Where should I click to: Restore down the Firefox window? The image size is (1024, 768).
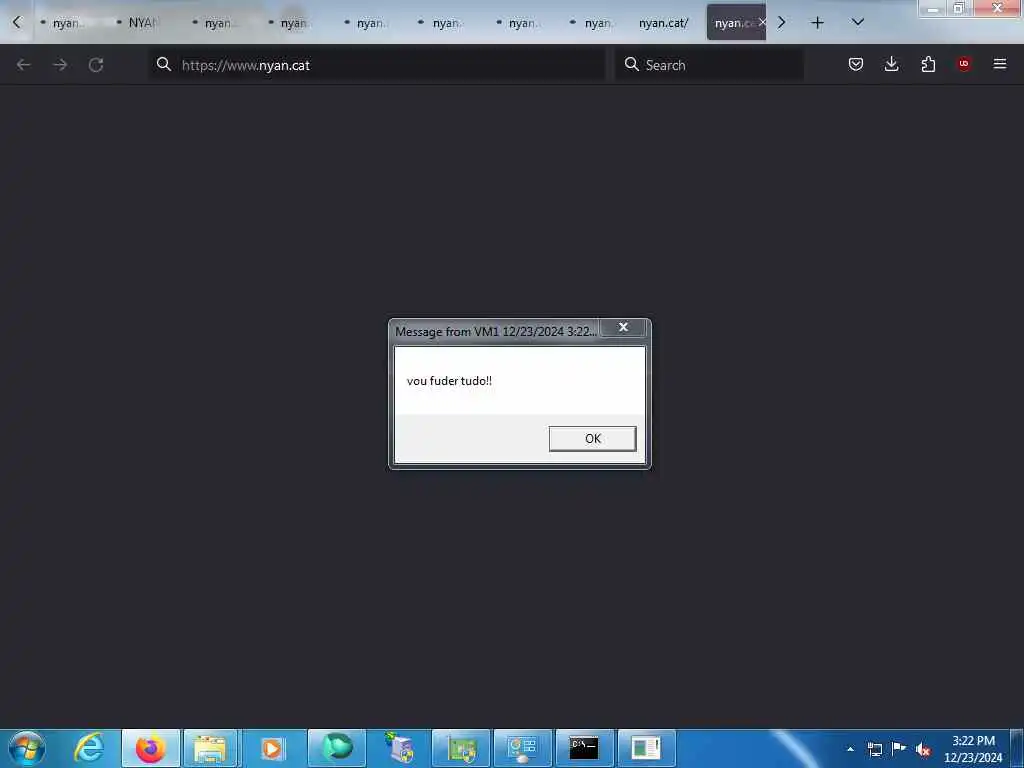click(x=959, y=8)
